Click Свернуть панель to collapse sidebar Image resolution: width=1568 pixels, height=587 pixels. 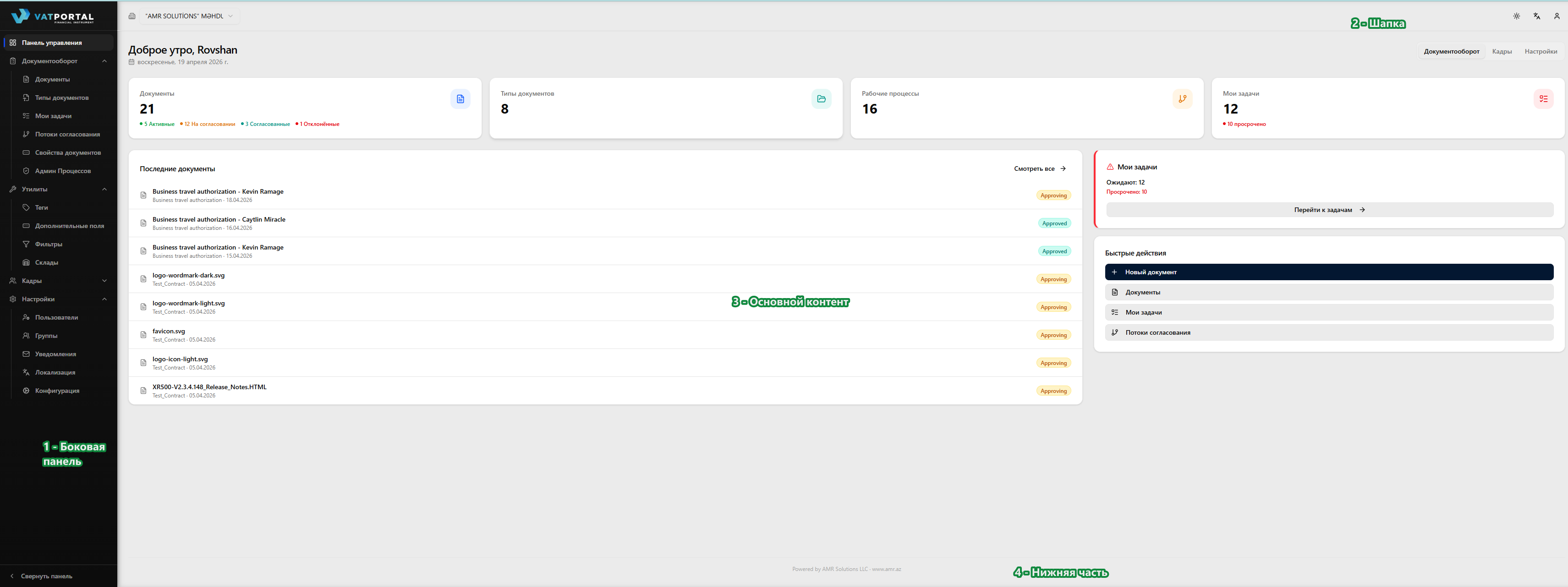point(46,576)
